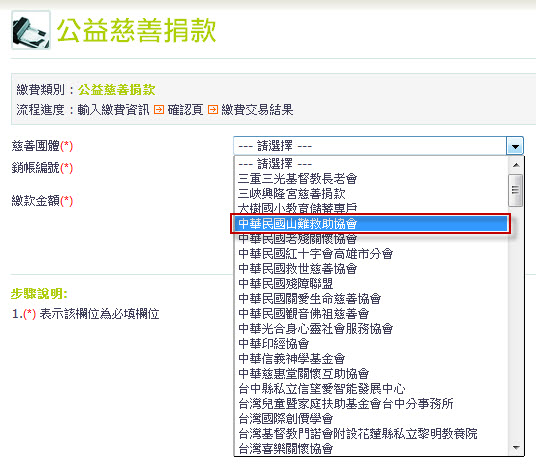Select 中華印經協會 in the list
Viewport: 536px width, 468px height.
coord(371,344)
